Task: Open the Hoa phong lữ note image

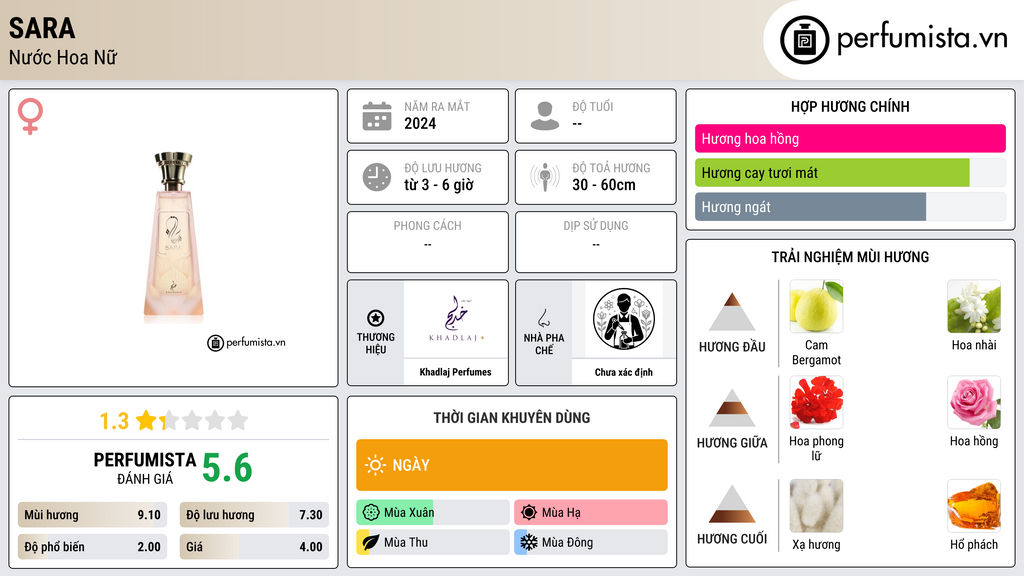Action: click(816, 402)
